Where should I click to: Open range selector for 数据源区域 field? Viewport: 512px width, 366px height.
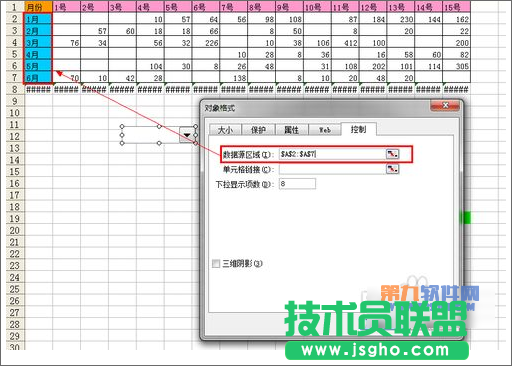tap(393, 154)
